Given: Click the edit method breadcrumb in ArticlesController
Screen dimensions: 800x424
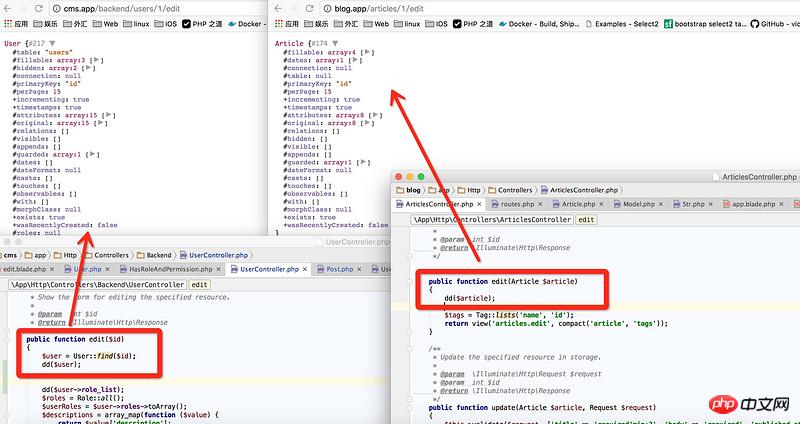Looking at the screenshot, I should point(586,219).
